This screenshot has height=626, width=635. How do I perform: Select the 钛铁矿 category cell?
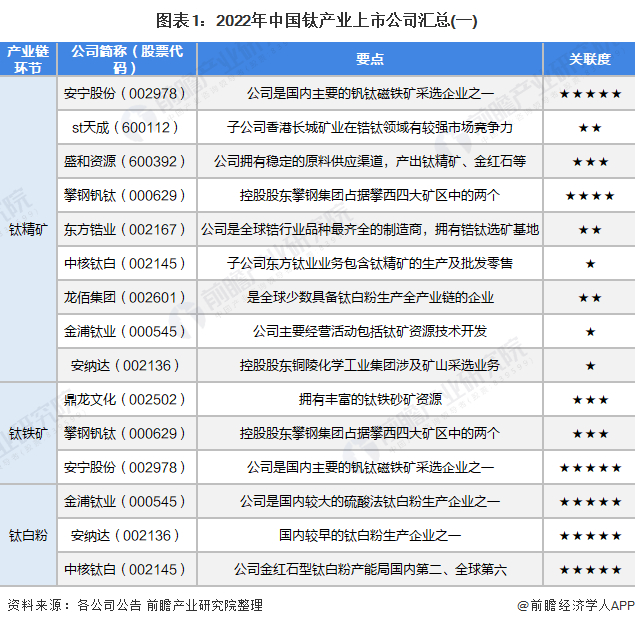[x=28, y=434]
